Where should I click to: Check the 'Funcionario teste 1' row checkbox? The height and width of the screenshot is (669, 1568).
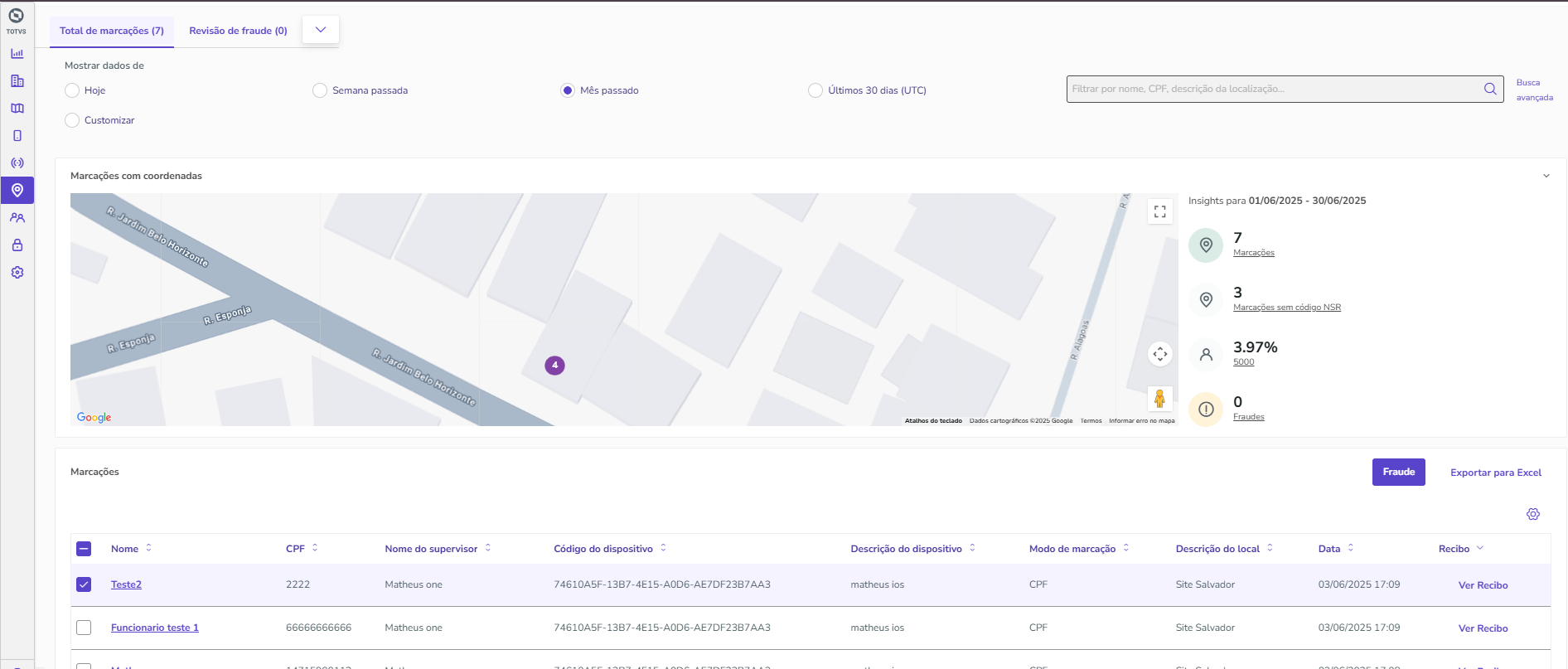tap(84, 628)
